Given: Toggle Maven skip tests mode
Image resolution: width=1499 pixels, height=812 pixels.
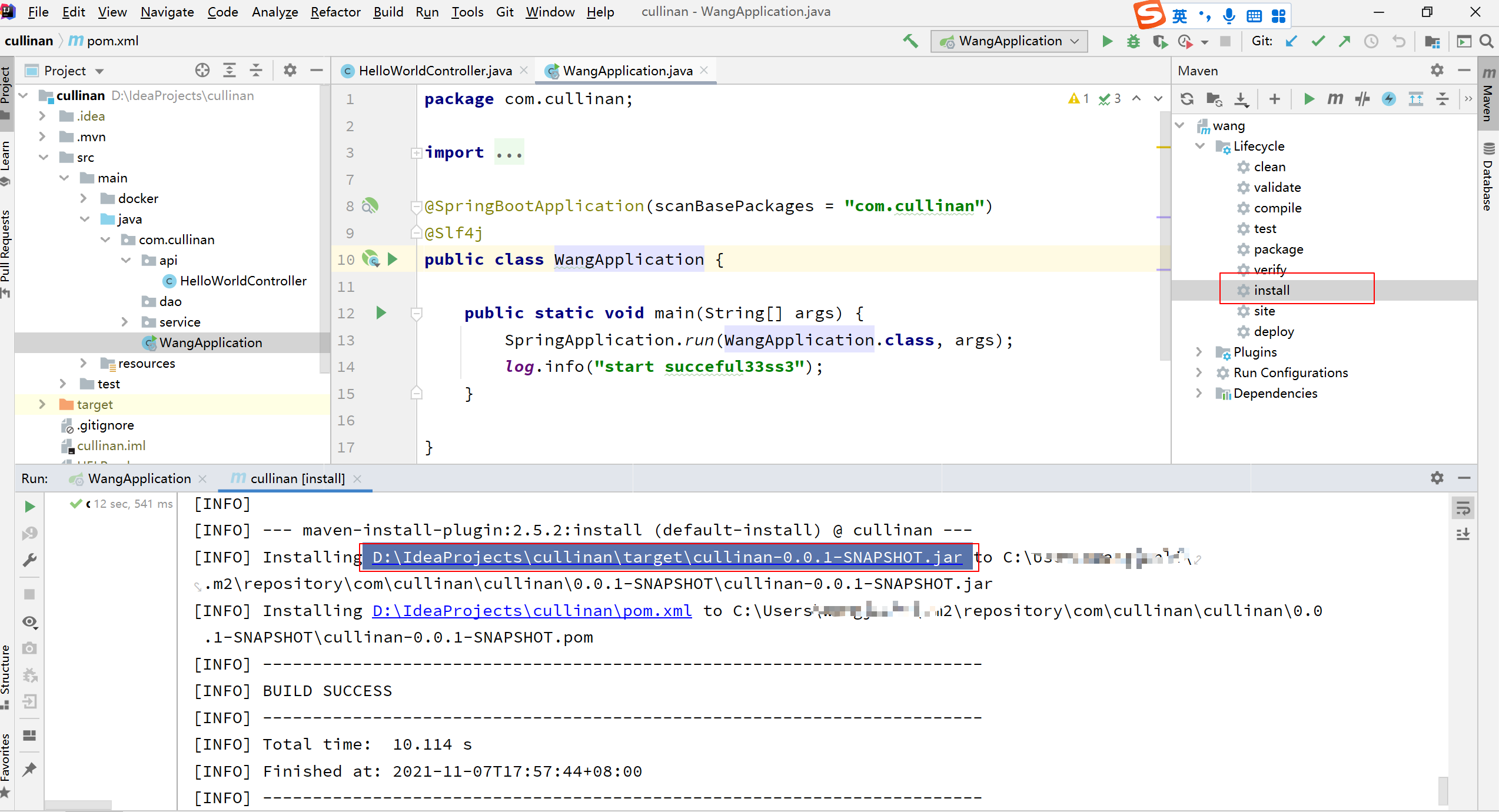Looking at the screenshot, I should click(x=1389, y=99).
